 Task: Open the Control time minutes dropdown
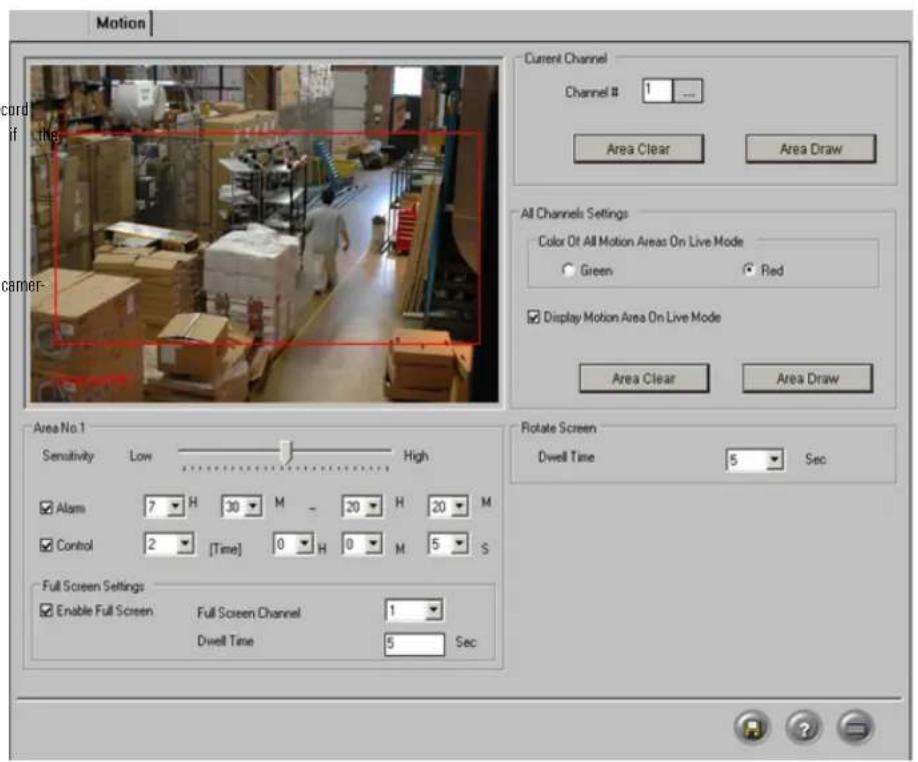pyautogui.click(x=373, y=544)
